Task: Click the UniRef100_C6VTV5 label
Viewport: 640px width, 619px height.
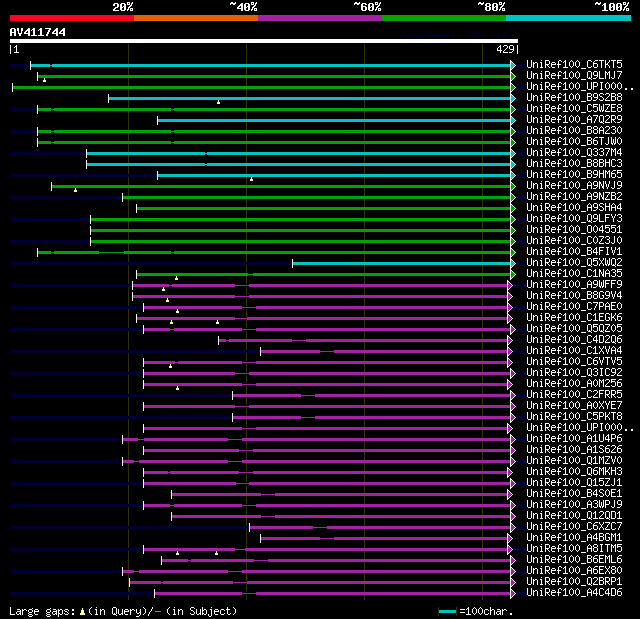Action: click(x=574, y=362)
